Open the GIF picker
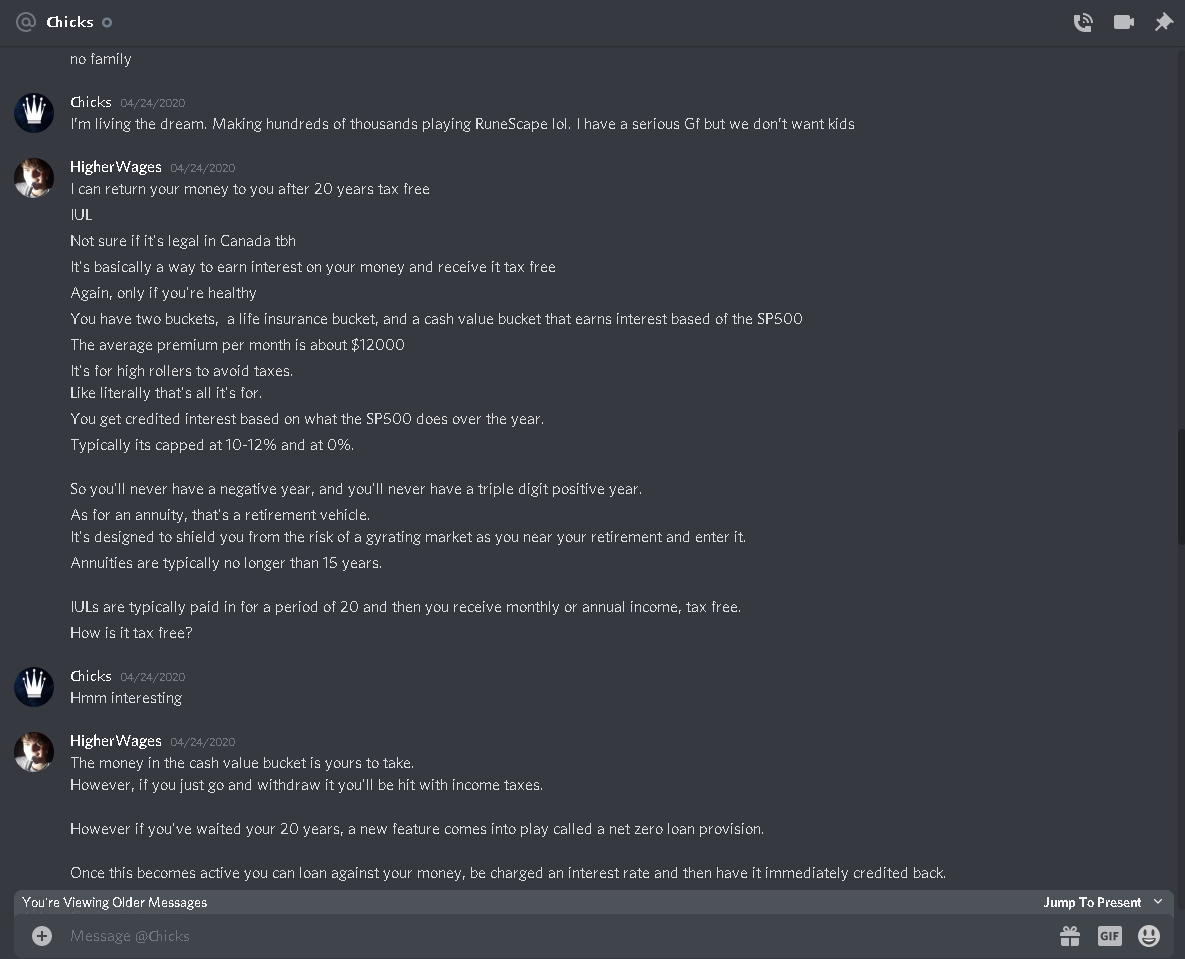 point(1109,936)
